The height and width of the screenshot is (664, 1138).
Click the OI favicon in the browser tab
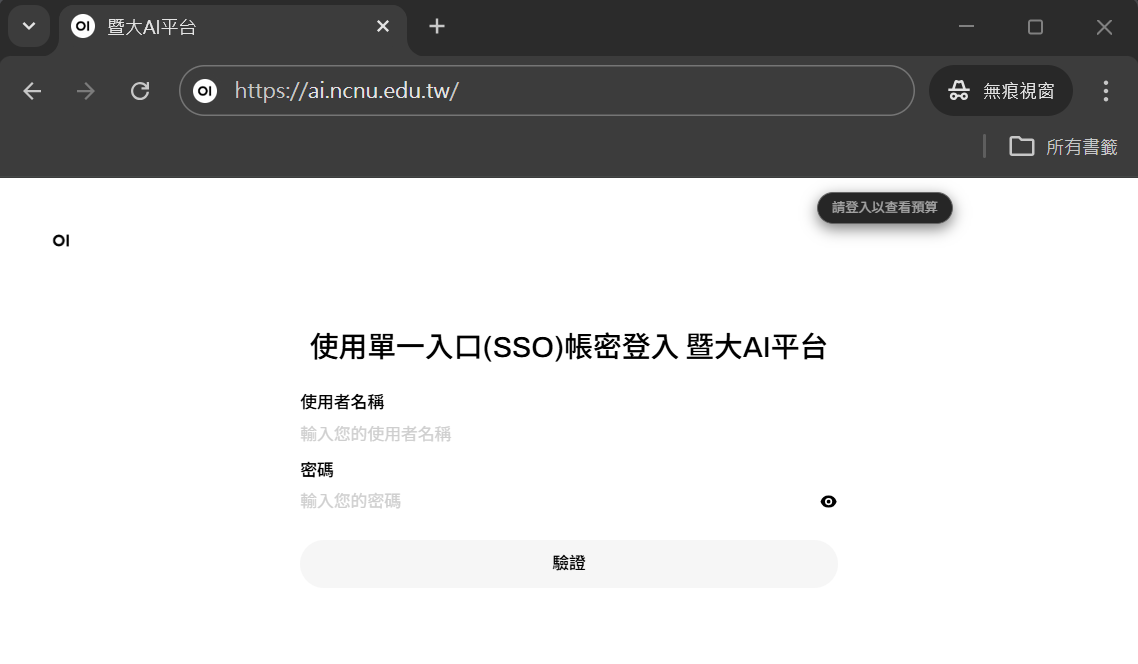click(x=82, y=27)
